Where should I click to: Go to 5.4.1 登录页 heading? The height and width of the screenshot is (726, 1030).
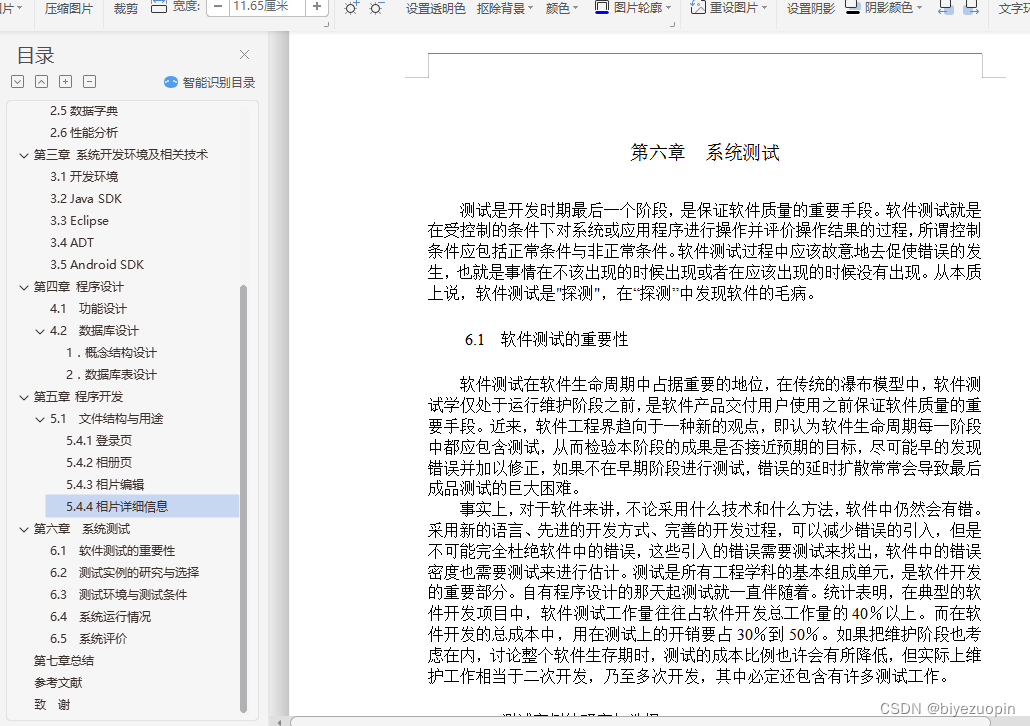[x=99, y=441]
